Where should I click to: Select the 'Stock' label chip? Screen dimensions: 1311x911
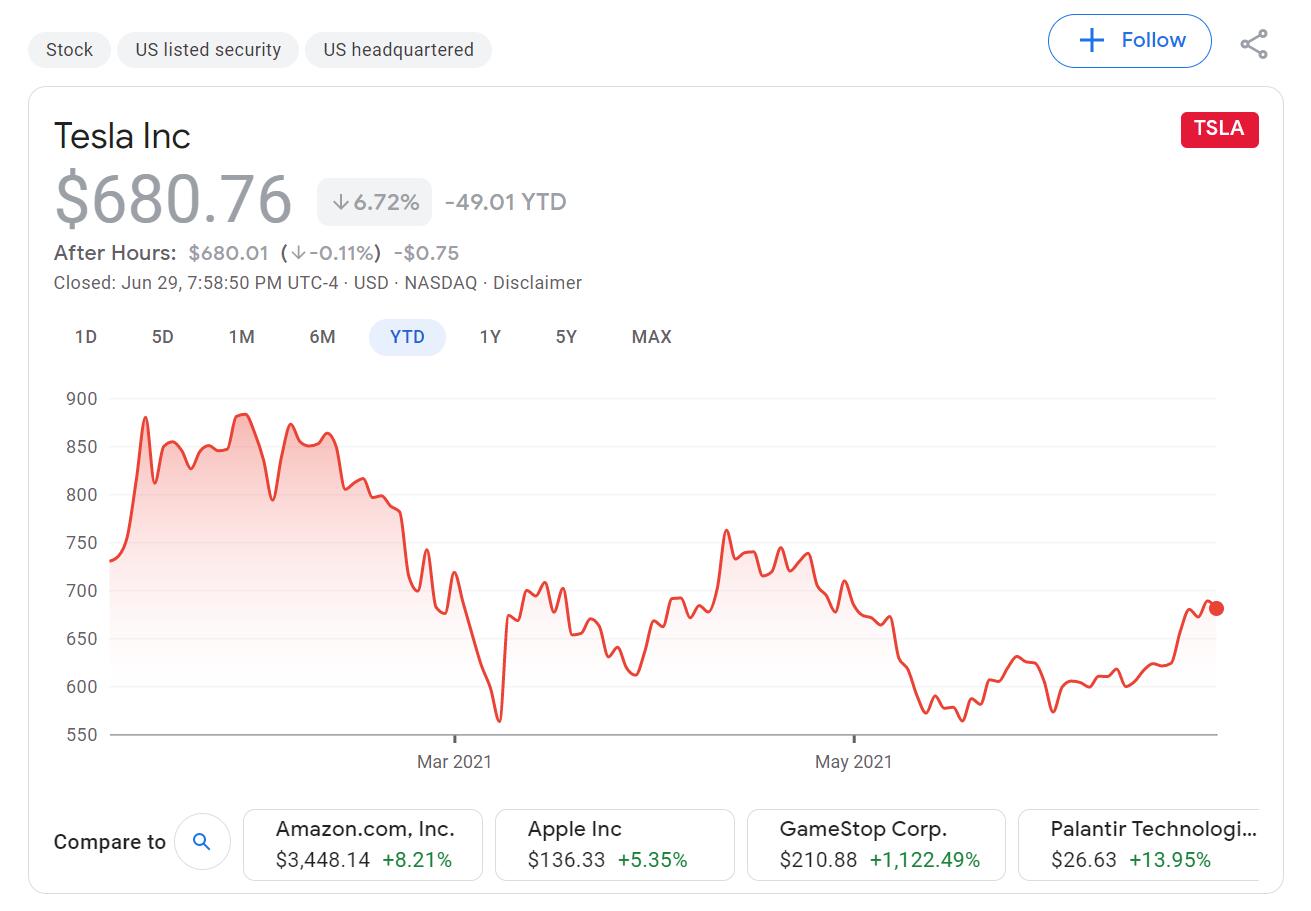point(68,49)
